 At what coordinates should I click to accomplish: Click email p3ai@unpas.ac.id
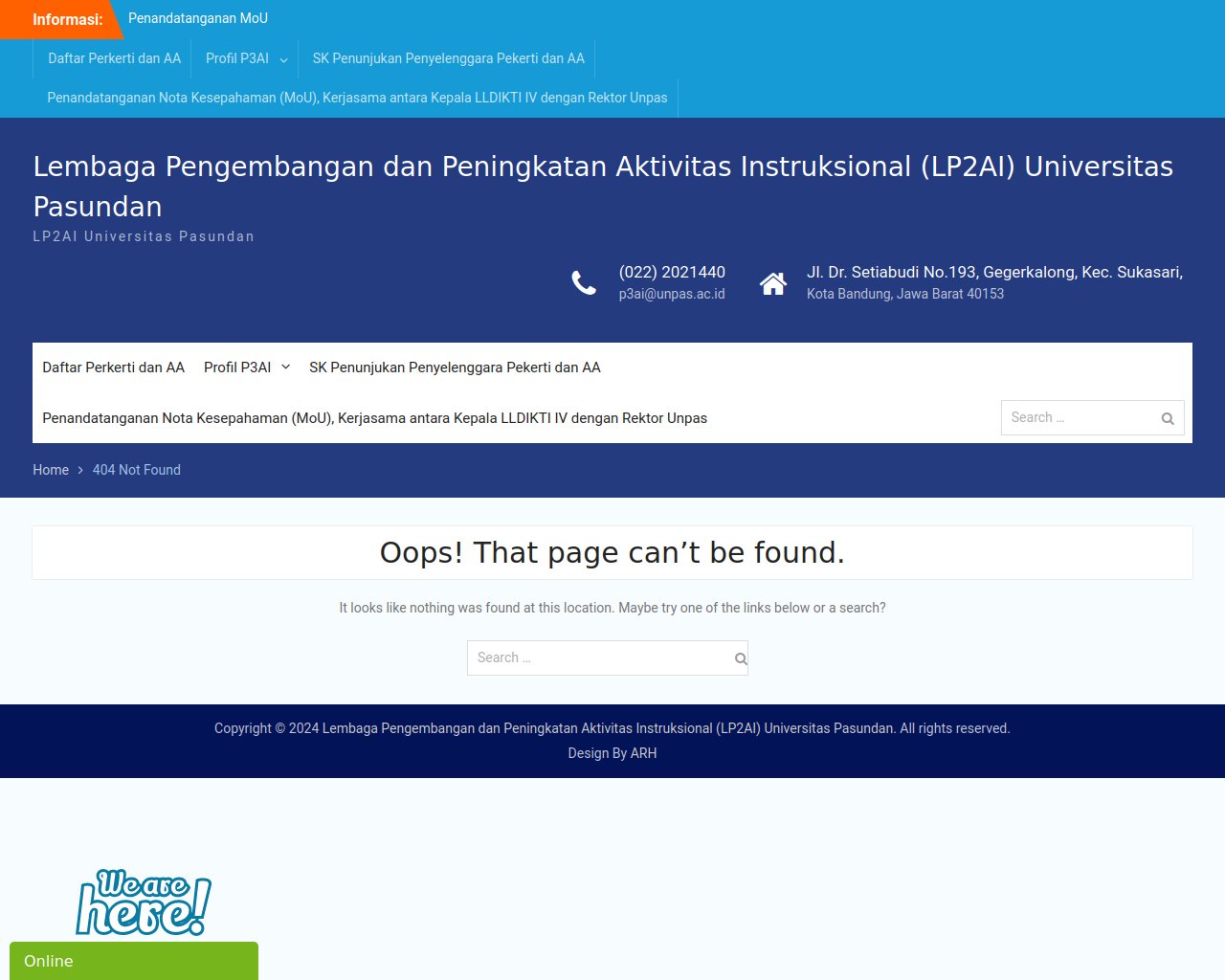point(672,294)
